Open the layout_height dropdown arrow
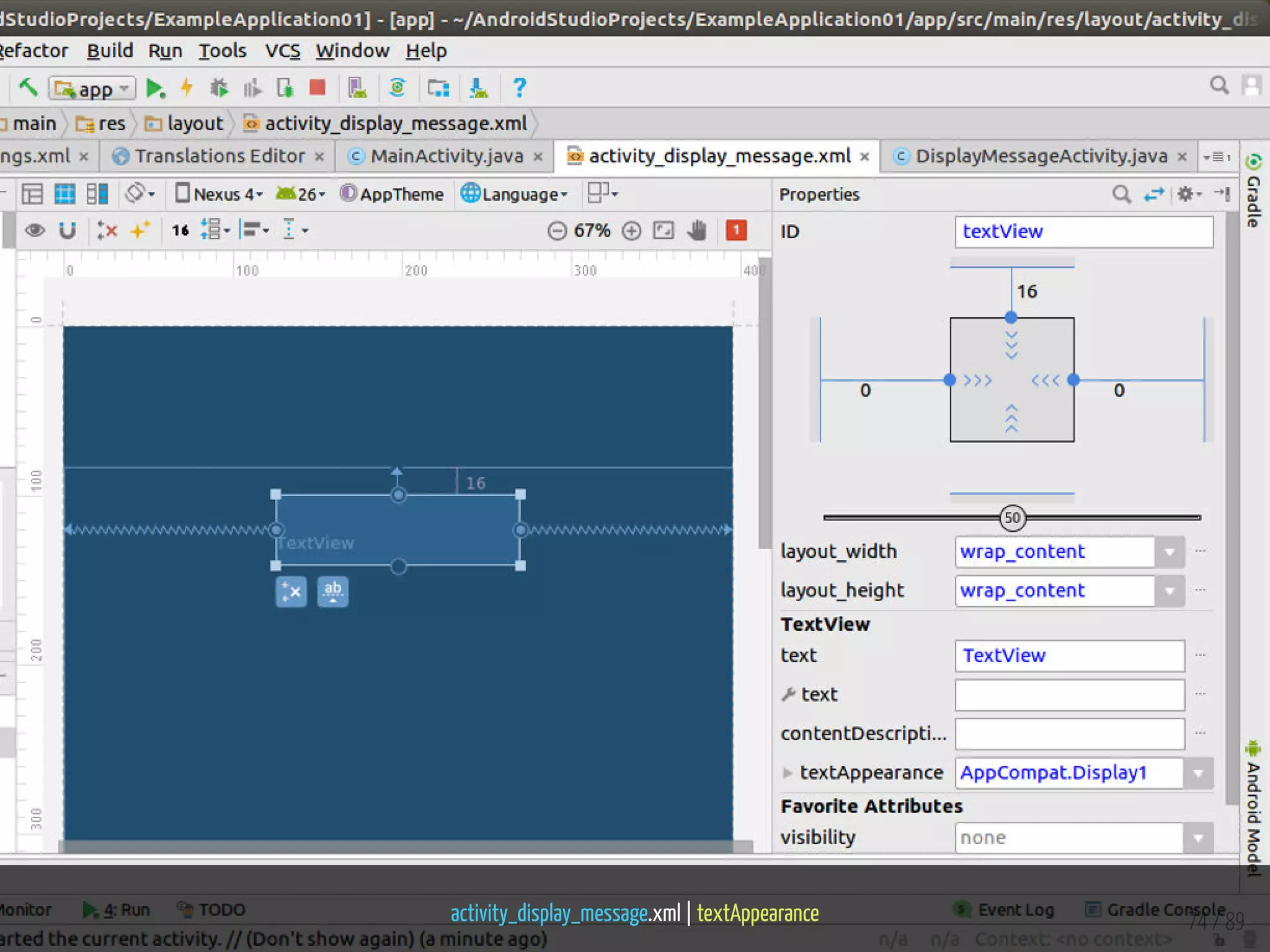This screenshot has width=1270, height=952. [1170, 591]
